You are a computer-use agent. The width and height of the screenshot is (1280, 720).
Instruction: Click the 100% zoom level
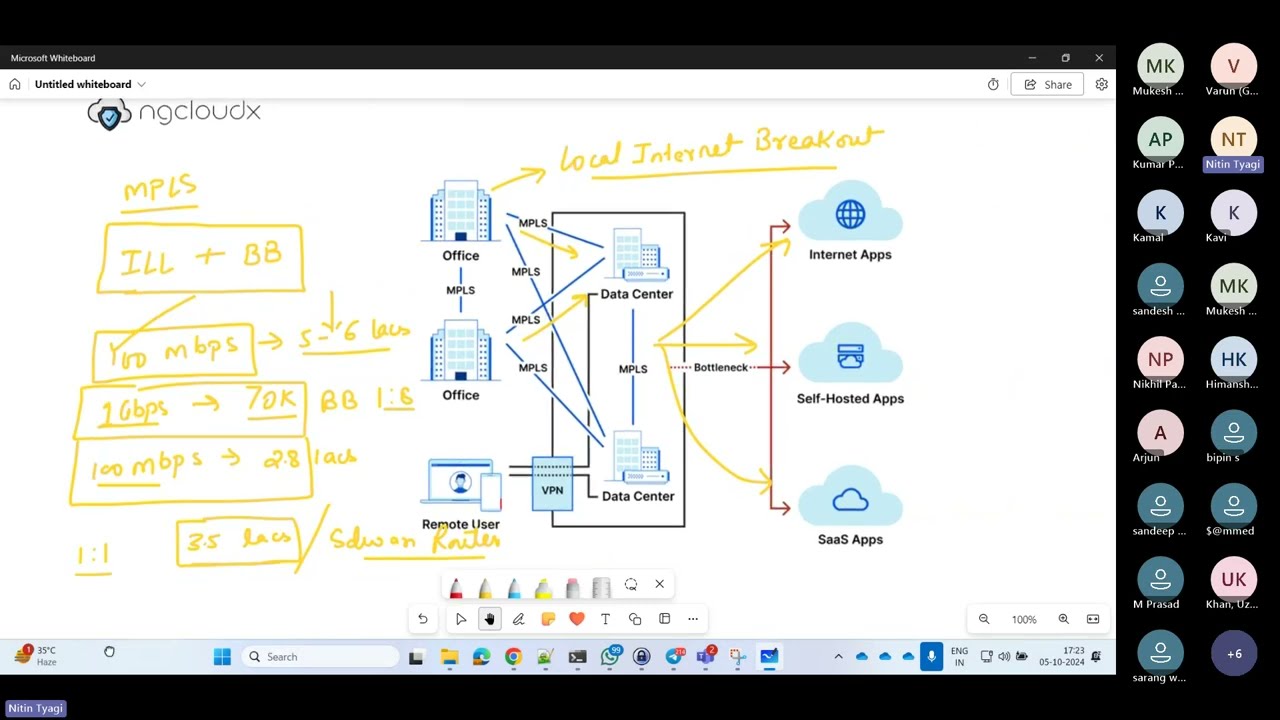tap(1024, 620)
